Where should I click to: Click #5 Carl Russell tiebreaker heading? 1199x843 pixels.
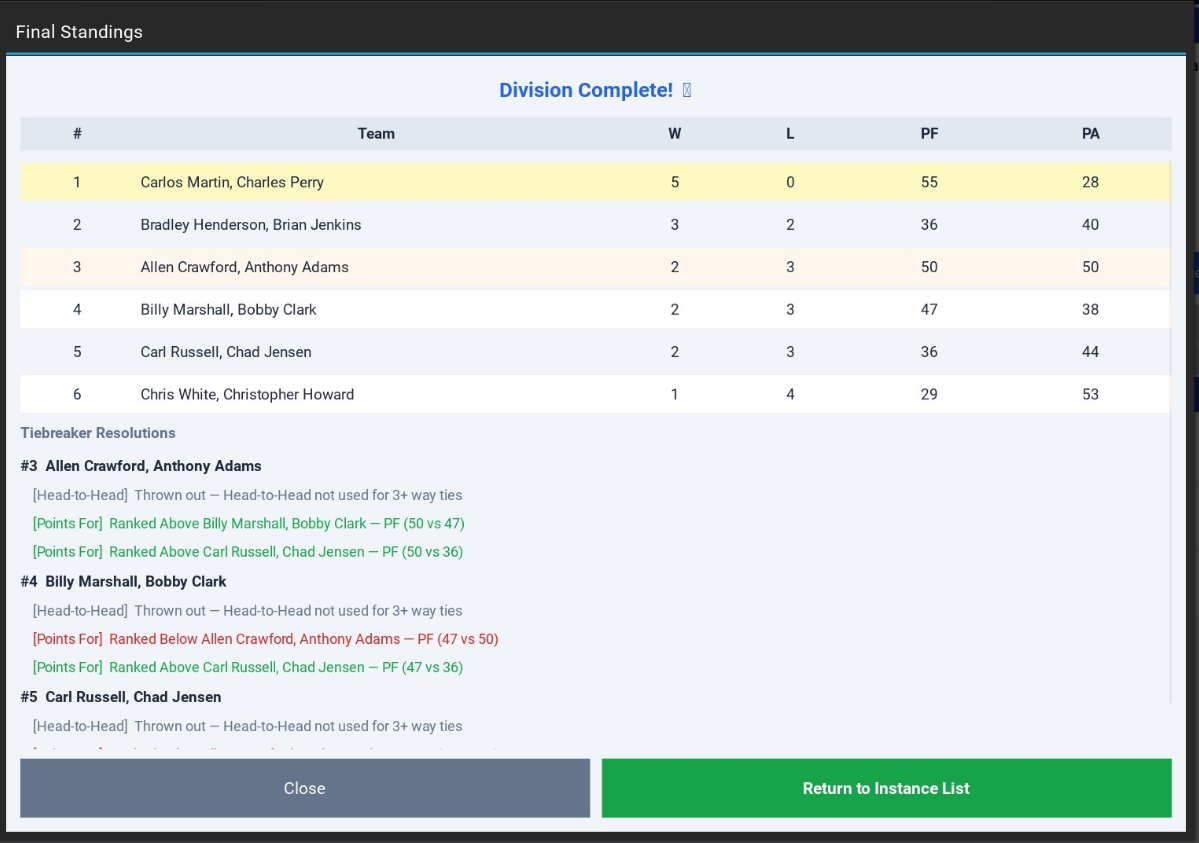tap(121, 697)
